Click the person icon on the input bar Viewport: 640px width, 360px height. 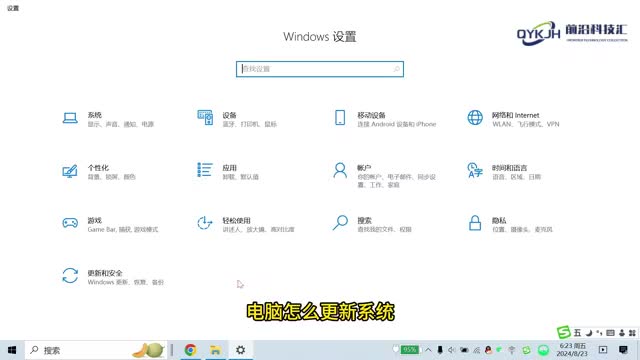coord(622,333)
